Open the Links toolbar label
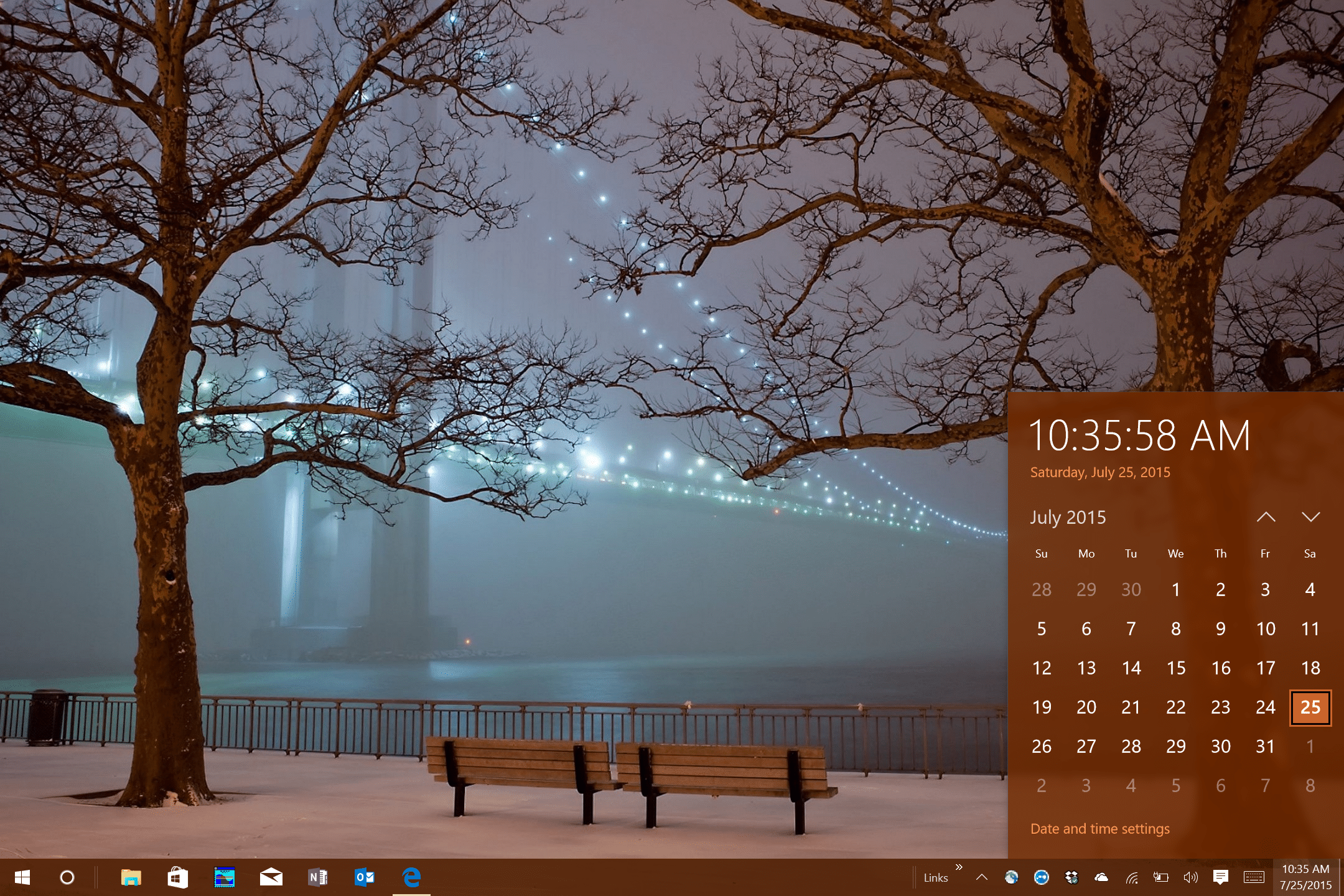This screenshot has height=896, width=1344. (x=936, y=878)
